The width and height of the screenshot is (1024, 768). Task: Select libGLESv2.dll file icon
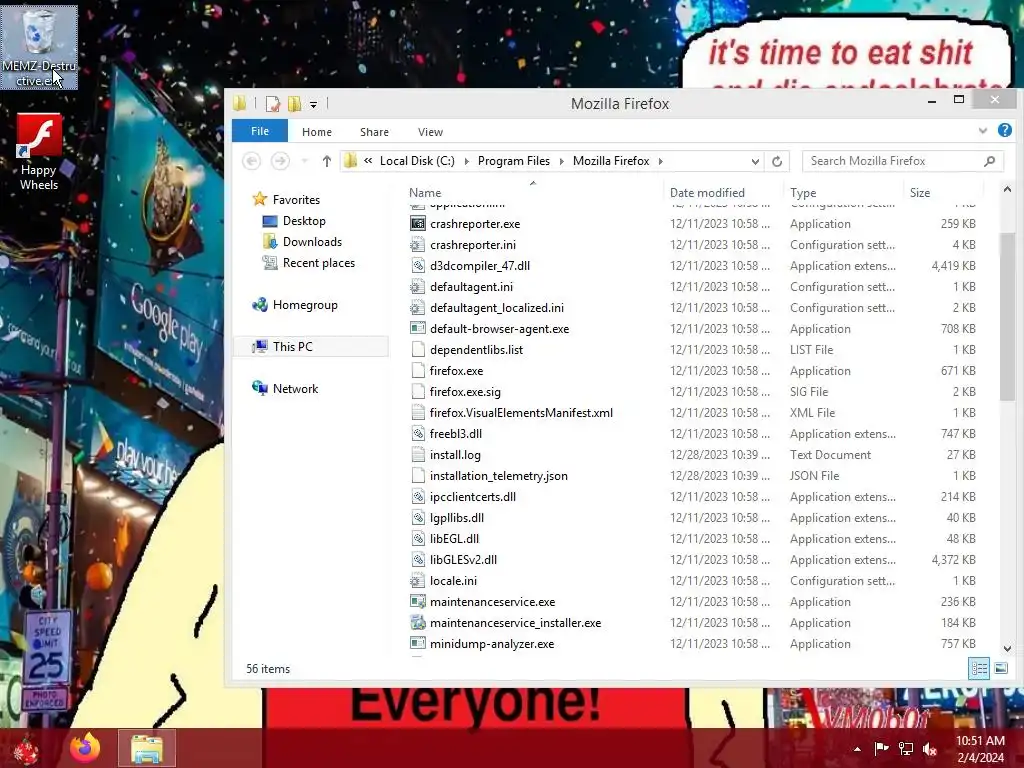tap(418, 560)
